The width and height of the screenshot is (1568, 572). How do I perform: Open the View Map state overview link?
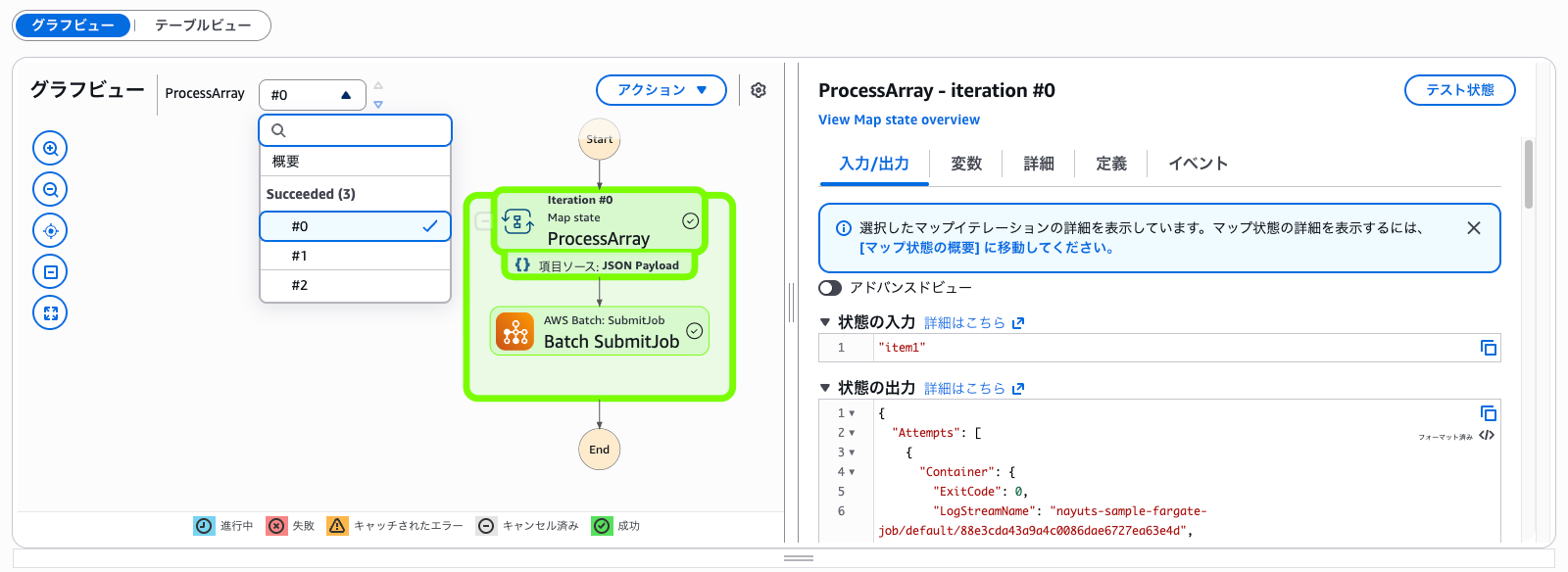(898, 119)
